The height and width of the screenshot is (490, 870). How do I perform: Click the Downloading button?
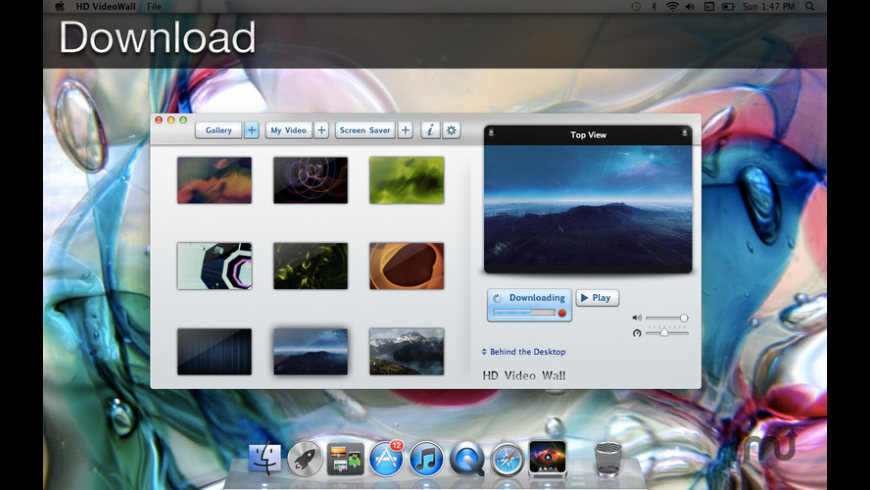(529, 305)
